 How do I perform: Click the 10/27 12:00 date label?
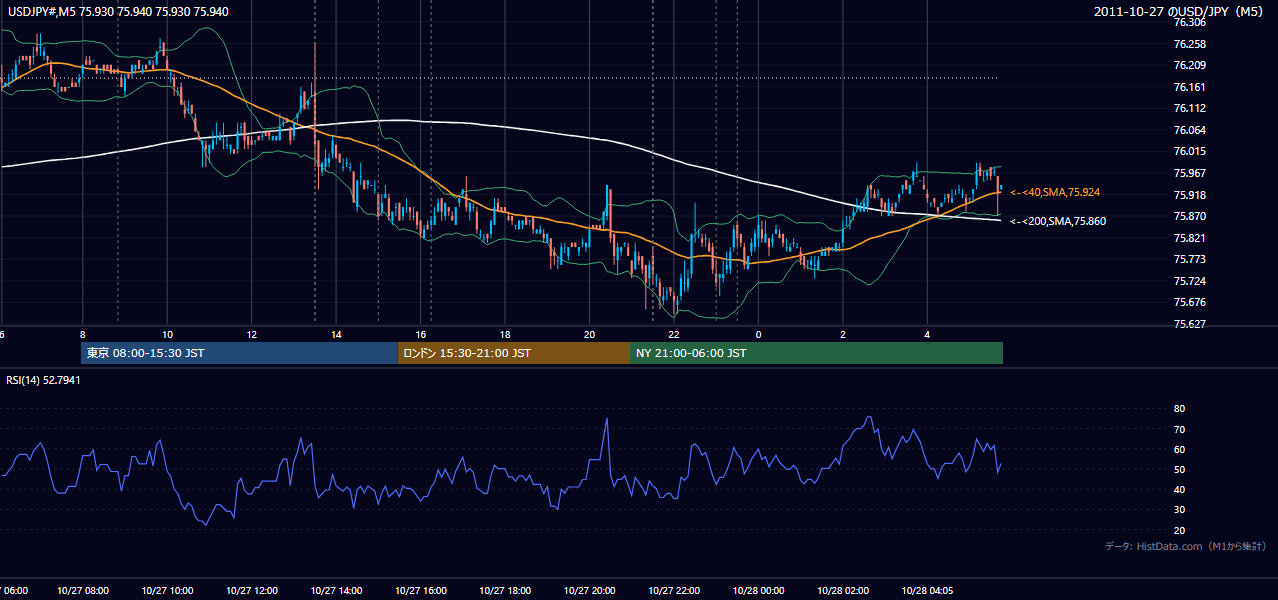251,590
